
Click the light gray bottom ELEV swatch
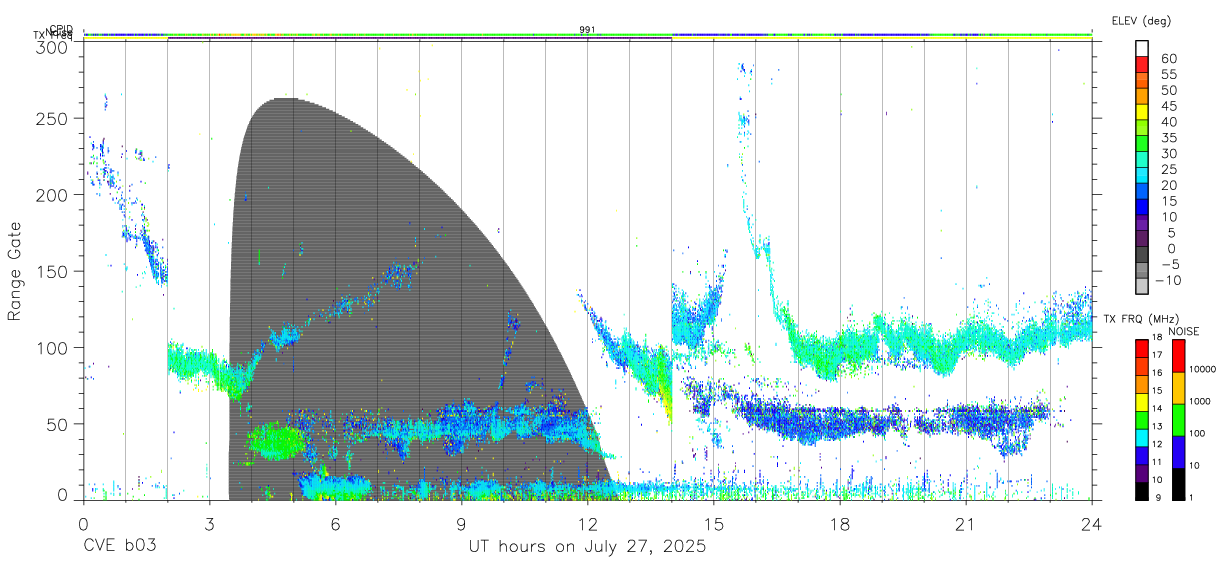click(x=1142, y=286)
